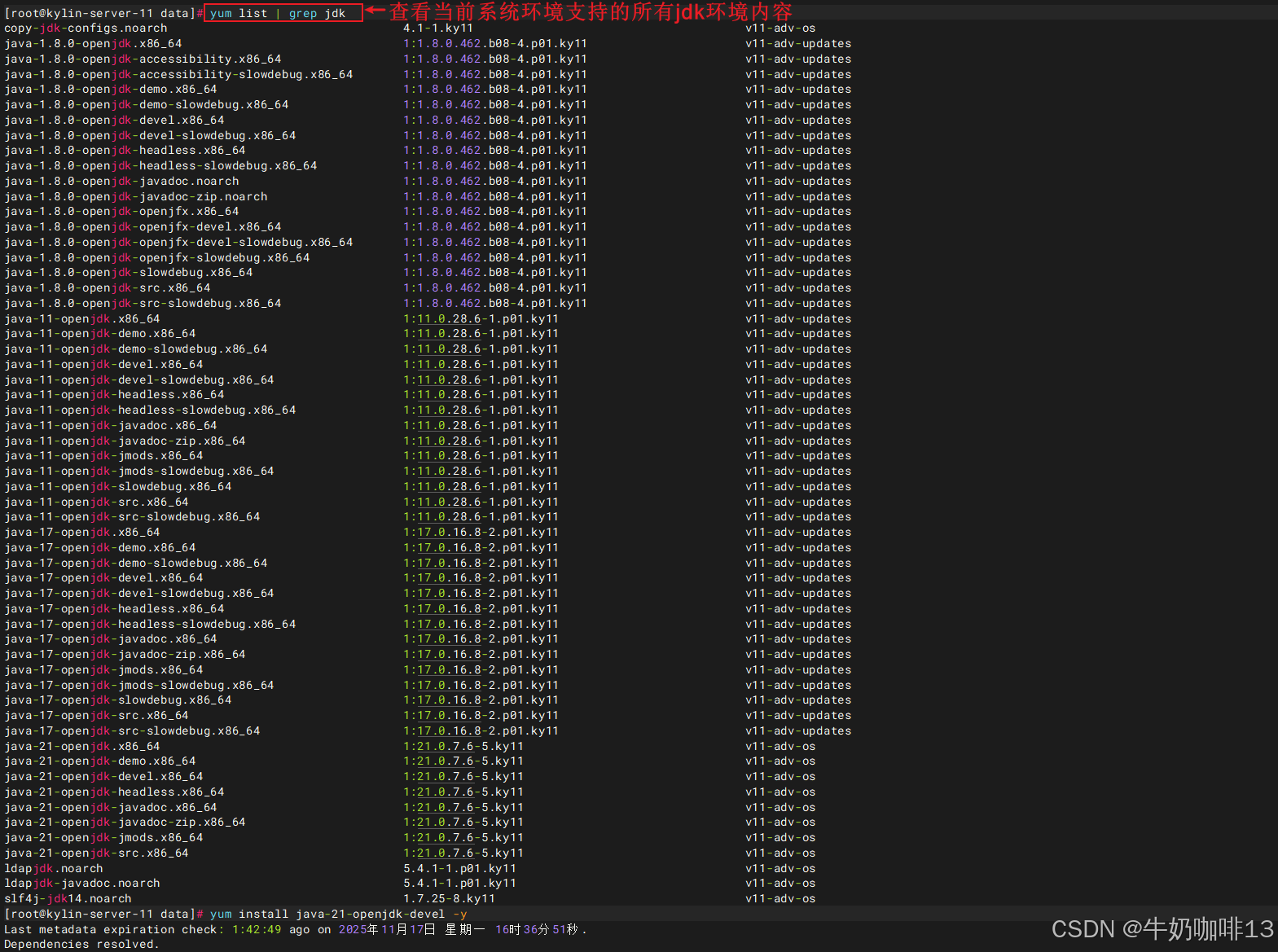The height and width of the screenshot is (952, 1278).
Task: Click java-1.8.0-openjdk.x86_64 package name
Action: [93, 43]
